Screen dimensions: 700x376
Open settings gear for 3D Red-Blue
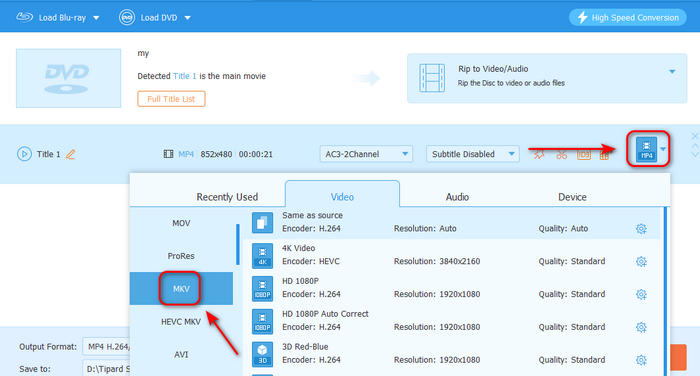point(641,360)
